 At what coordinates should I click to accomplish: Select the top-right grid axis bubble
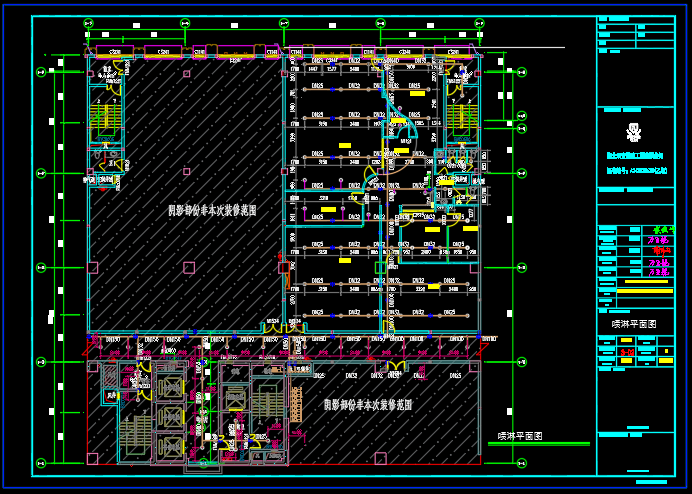click(478, 23)
